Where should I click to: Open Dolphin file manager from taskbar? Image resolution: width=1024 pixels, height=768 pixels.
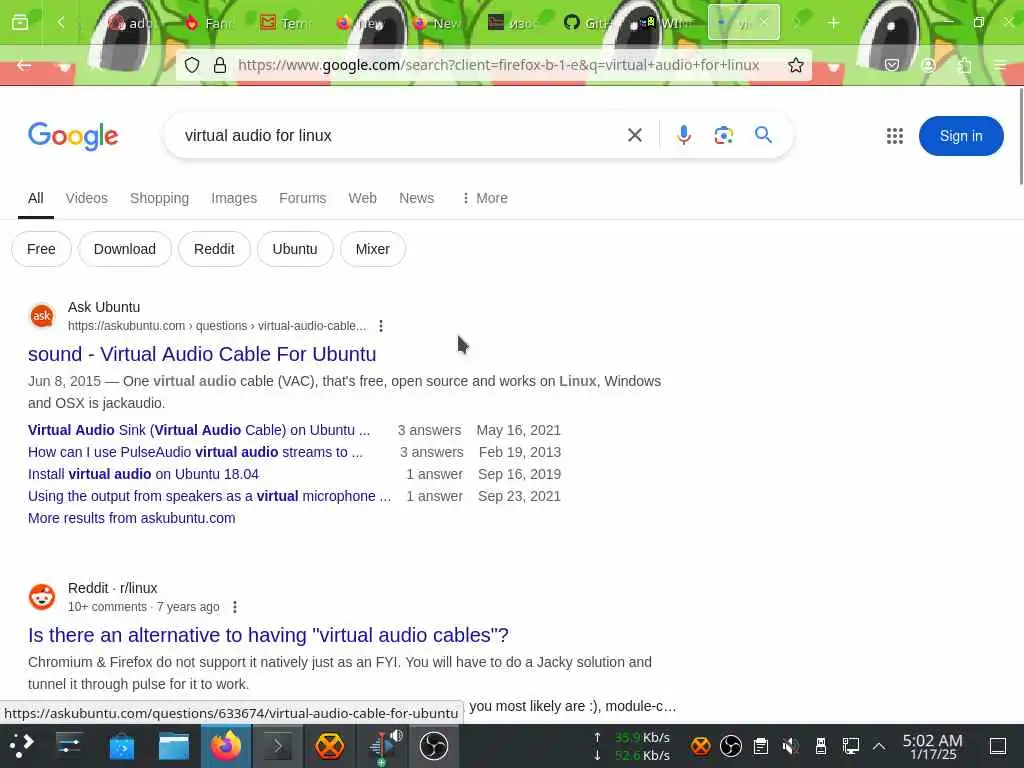pyautogui.click(x=174, y=746)
